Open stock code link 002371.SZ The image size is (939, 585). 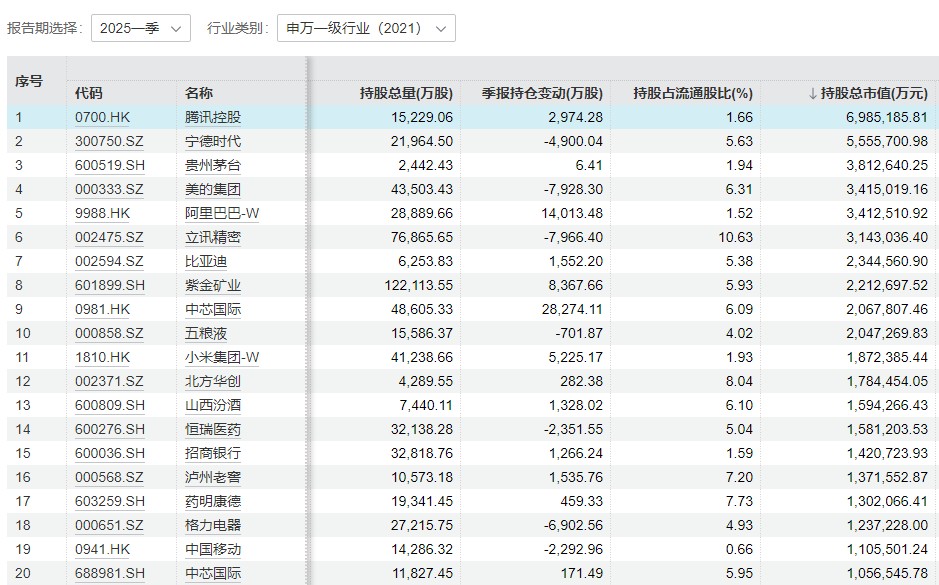tap(109, 381)
